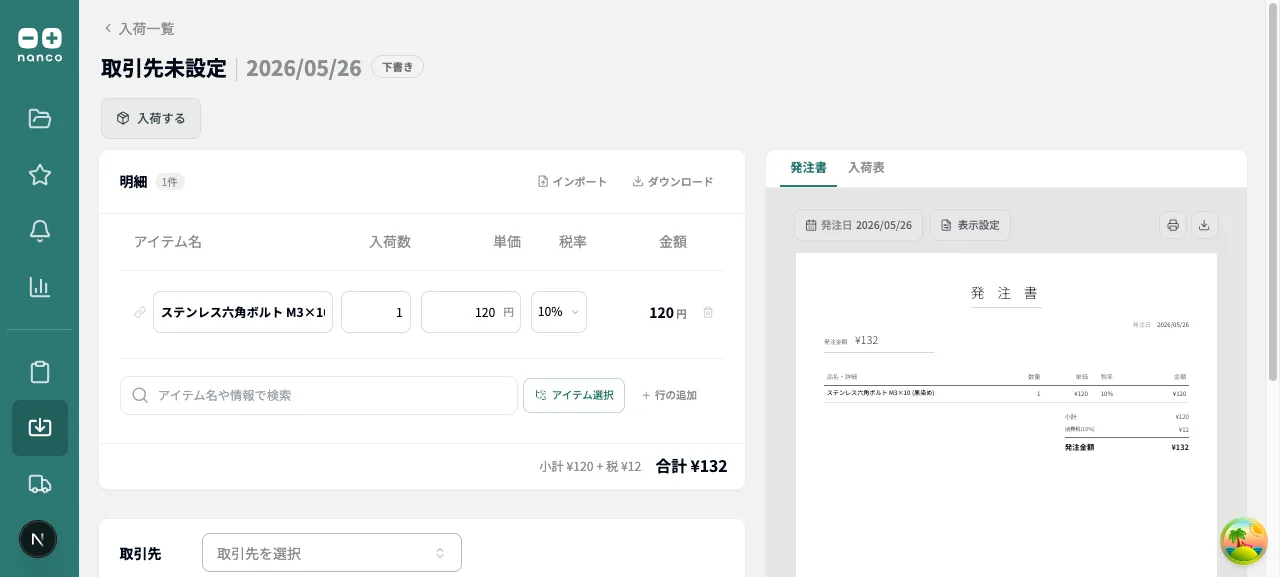
Task: Open the clipboard icon in sidebar
Action: 40,372
